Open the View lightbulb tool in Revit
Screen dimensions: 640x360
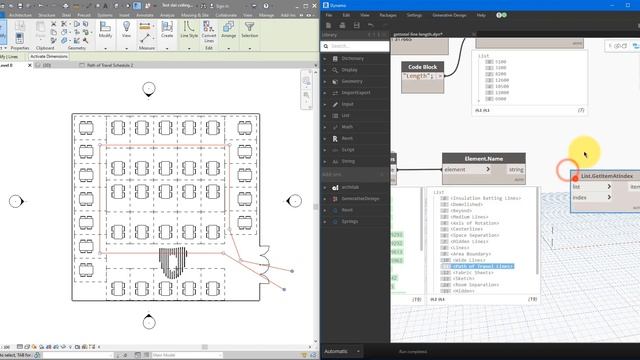[127, 30]
